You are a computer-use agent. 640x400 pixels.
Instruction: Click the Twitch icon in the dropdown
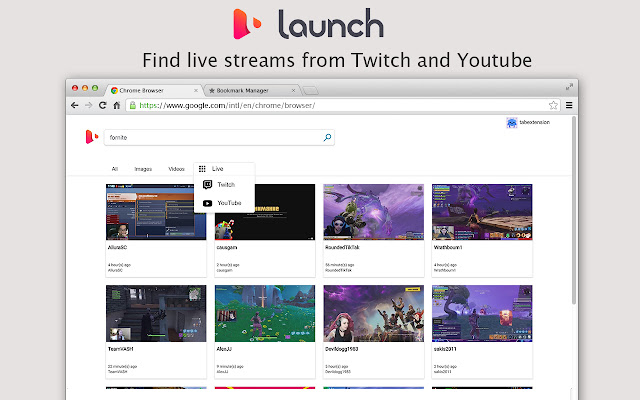(x=207, y=184)
